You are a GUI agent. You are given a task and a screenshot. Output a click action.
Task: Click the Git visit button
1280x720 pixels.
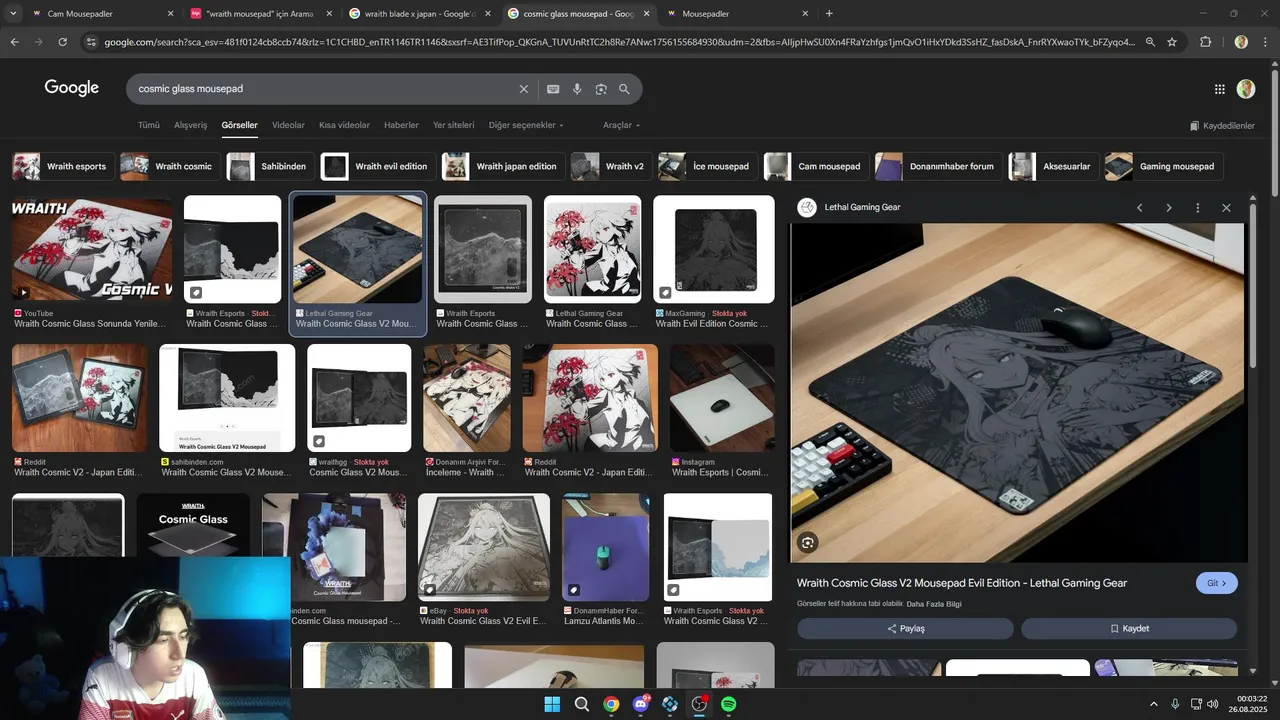click(x=1216, y=583)
